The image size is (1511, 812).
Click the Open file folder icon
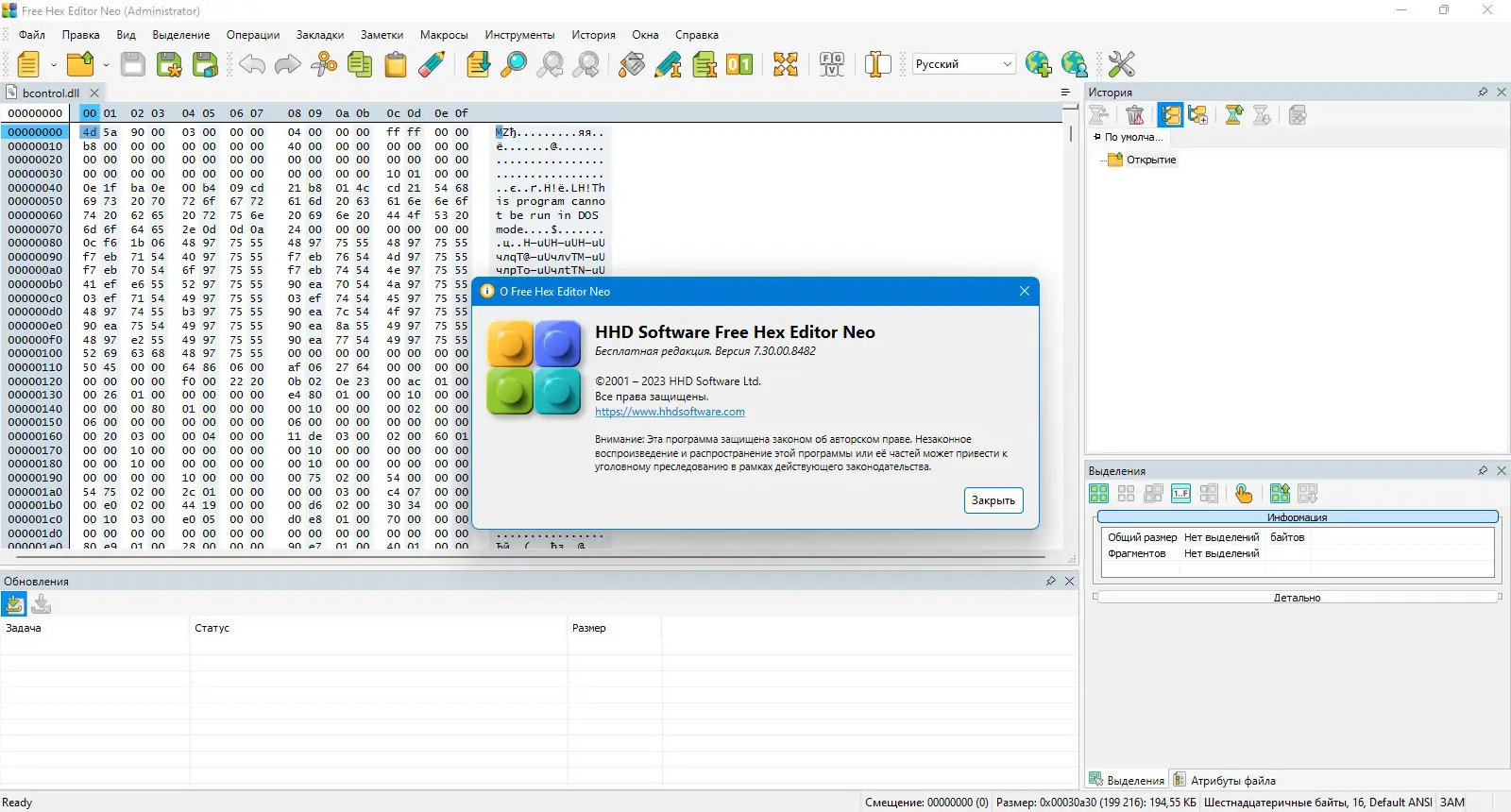point(80,64)
